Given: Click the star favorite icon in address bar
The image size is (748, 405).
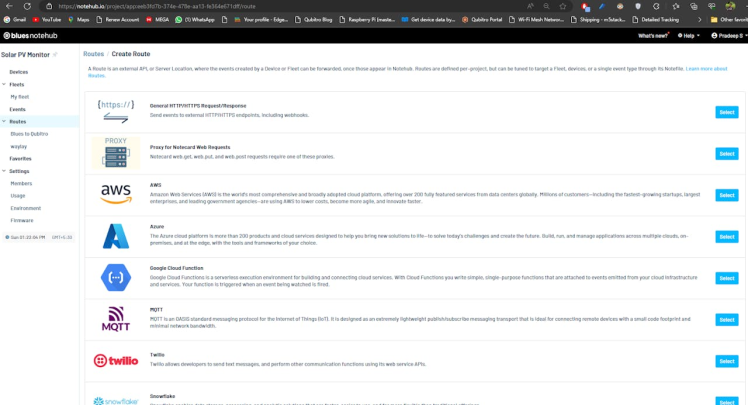Looking at the screenshot, I should (563, 6).
